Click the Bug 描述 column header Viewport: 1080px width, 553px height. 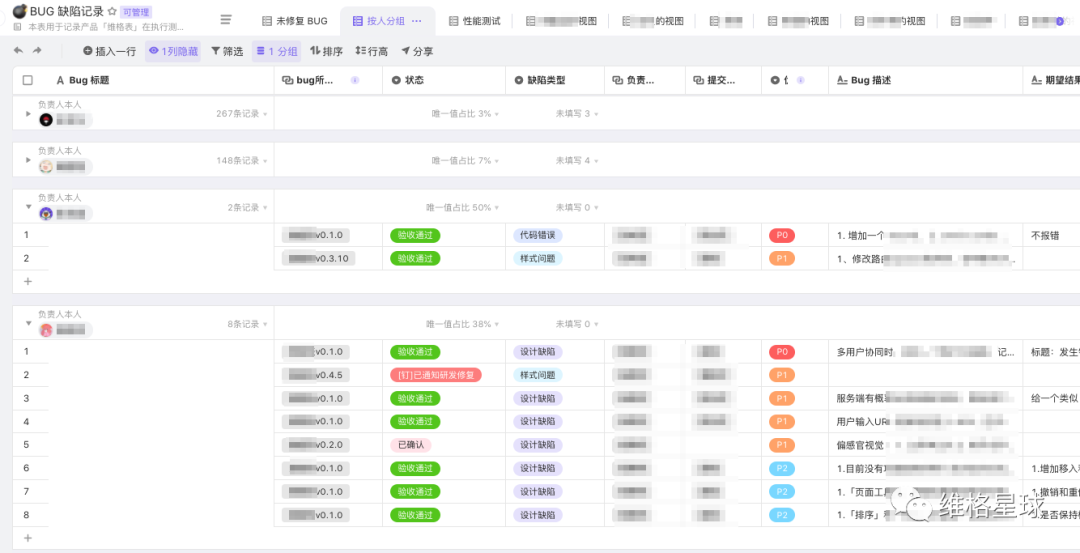(926, 80)
